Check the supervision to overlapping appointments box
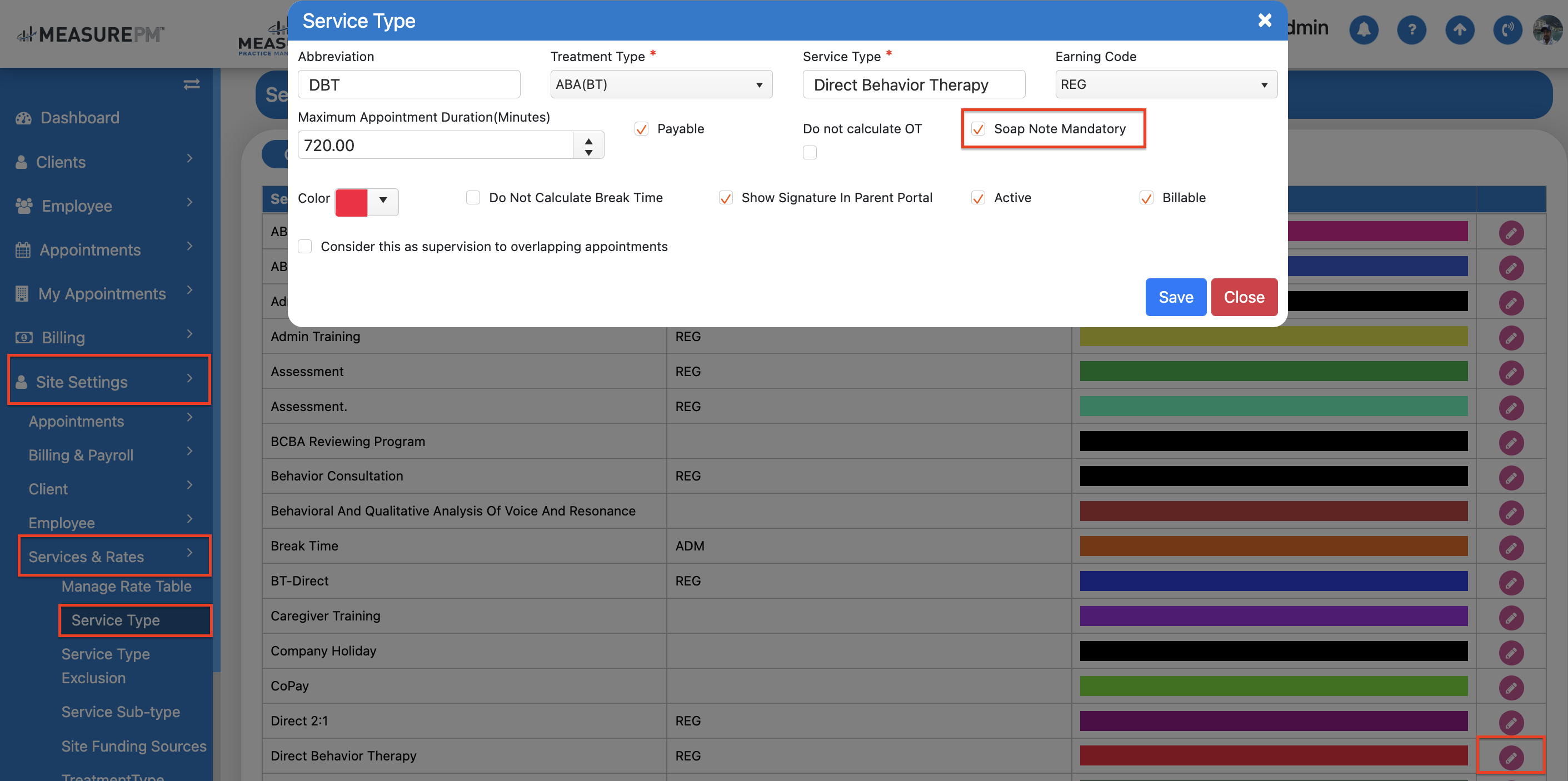Viewport: 1568px width, 781px height. pos(305,247)
